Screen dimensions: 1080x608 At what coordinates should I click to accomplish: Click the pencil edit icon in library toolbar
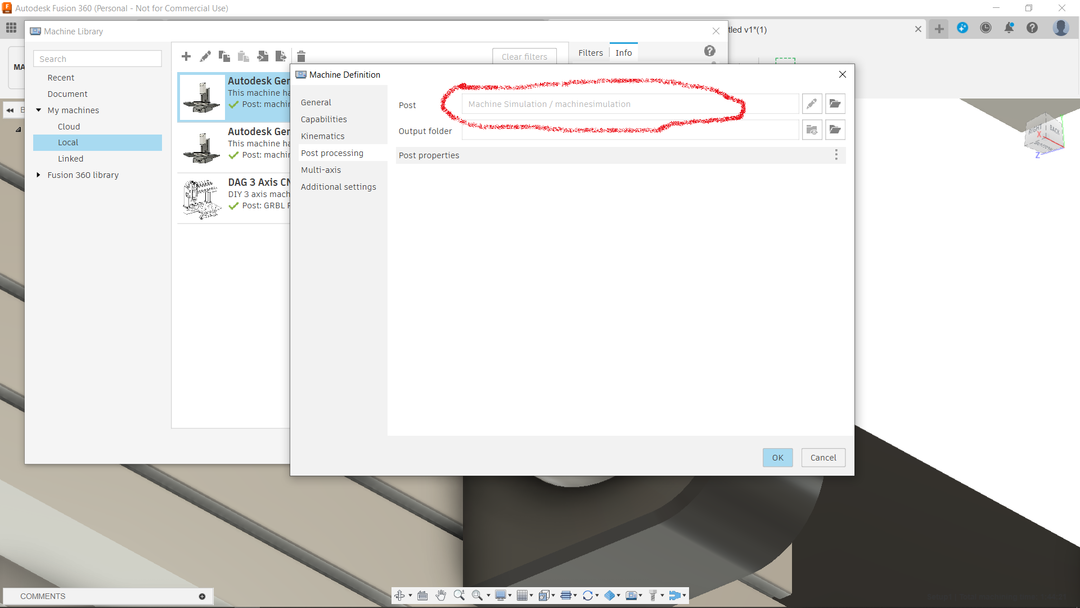[205, 57]
